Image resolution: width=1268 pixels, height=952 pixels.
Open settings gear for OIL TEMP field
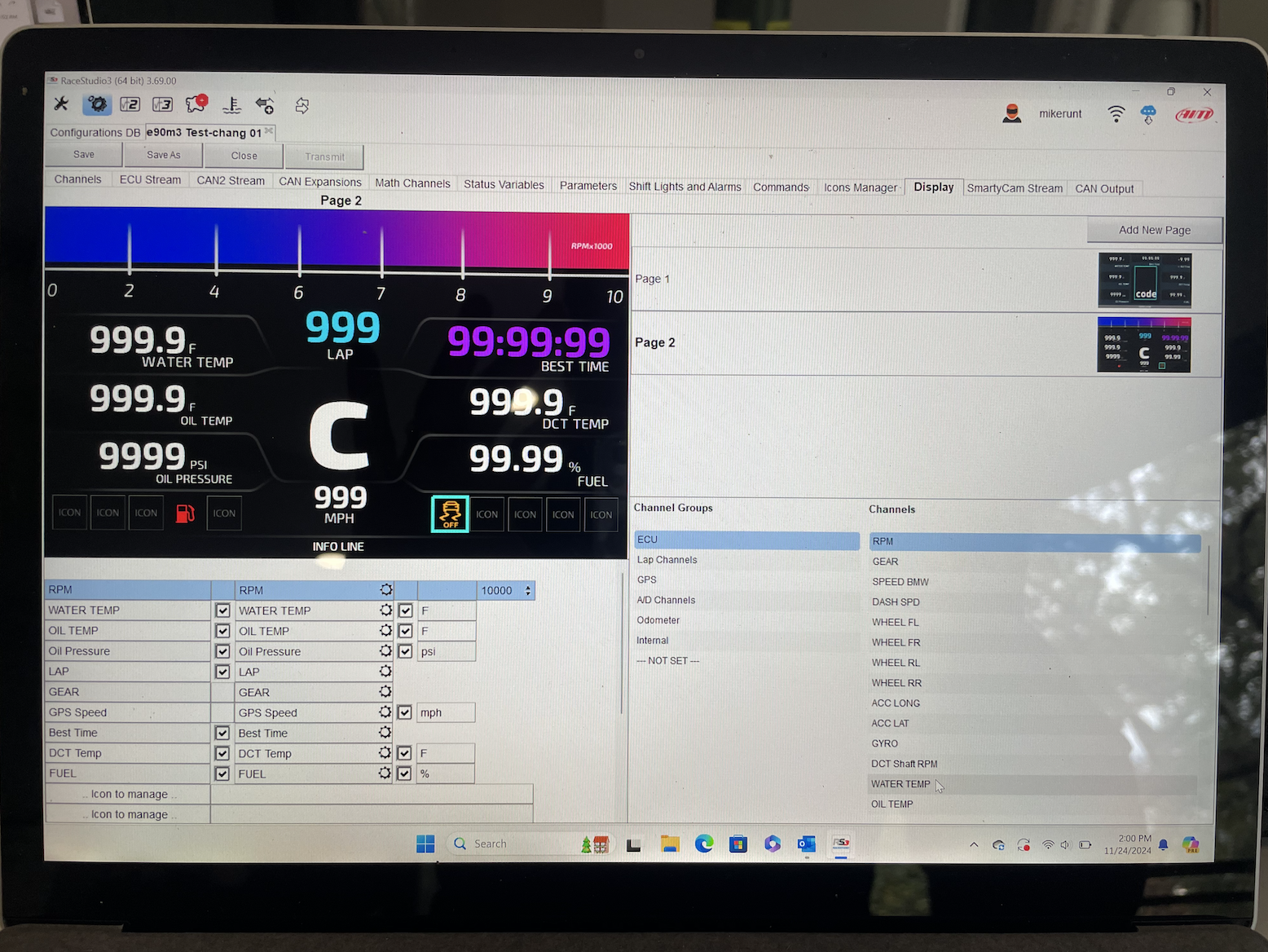pyautogui.click(x=385, y=630)
